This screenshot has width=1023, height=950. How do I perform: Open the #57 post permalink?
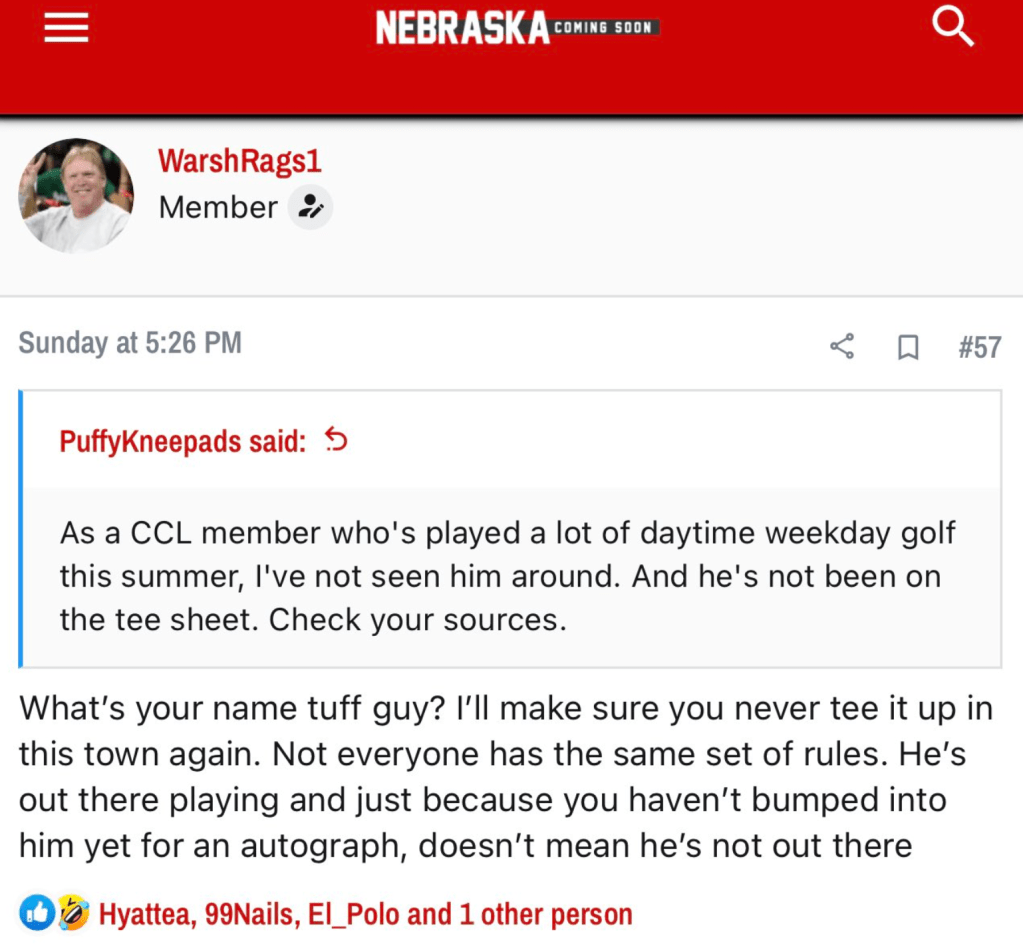(x=979, y=347)
